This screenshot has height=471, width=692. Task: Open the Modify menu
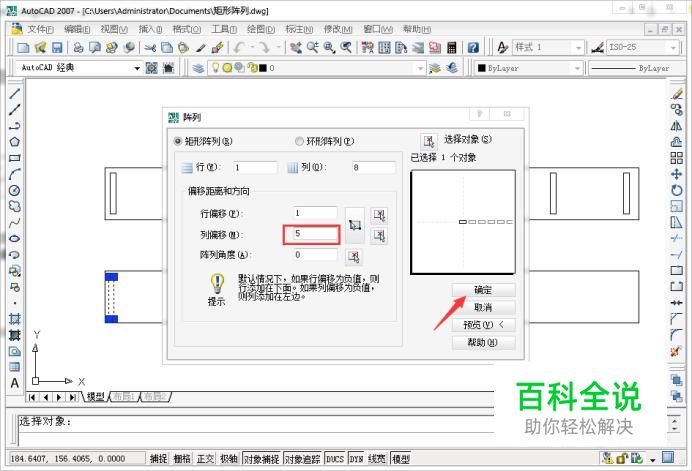[x=338, y=29]
